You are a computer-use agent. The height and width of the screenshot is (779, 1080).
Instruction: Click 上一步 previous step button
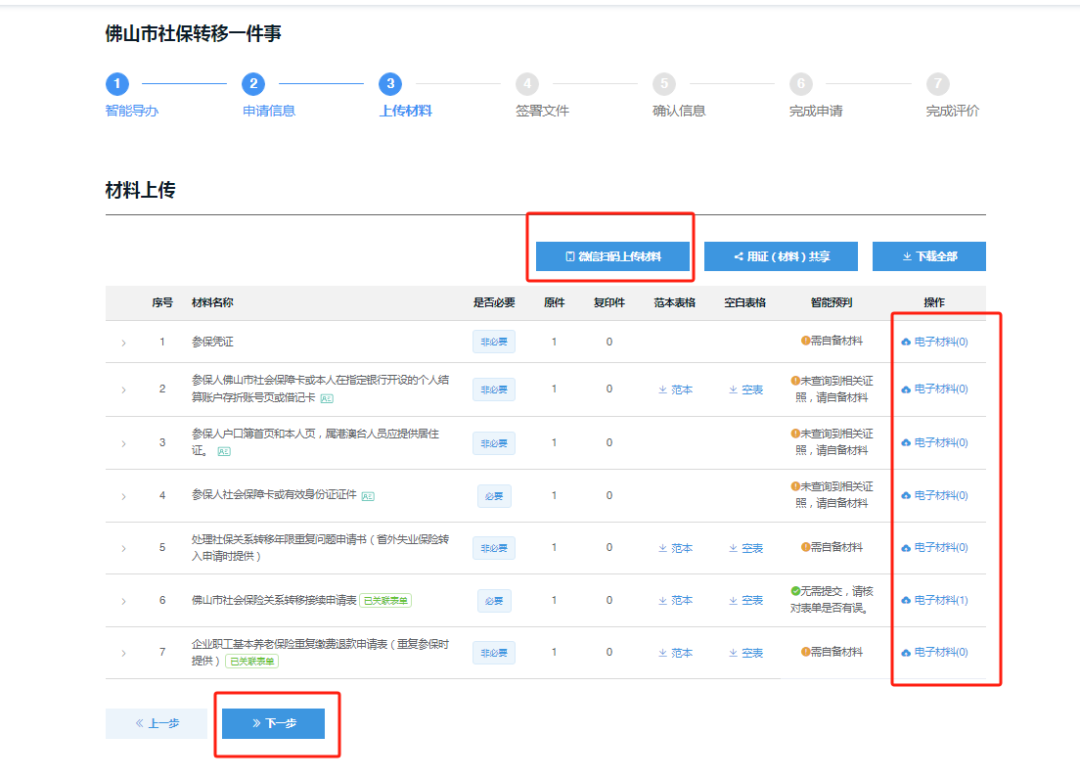(x=156, y=723)
